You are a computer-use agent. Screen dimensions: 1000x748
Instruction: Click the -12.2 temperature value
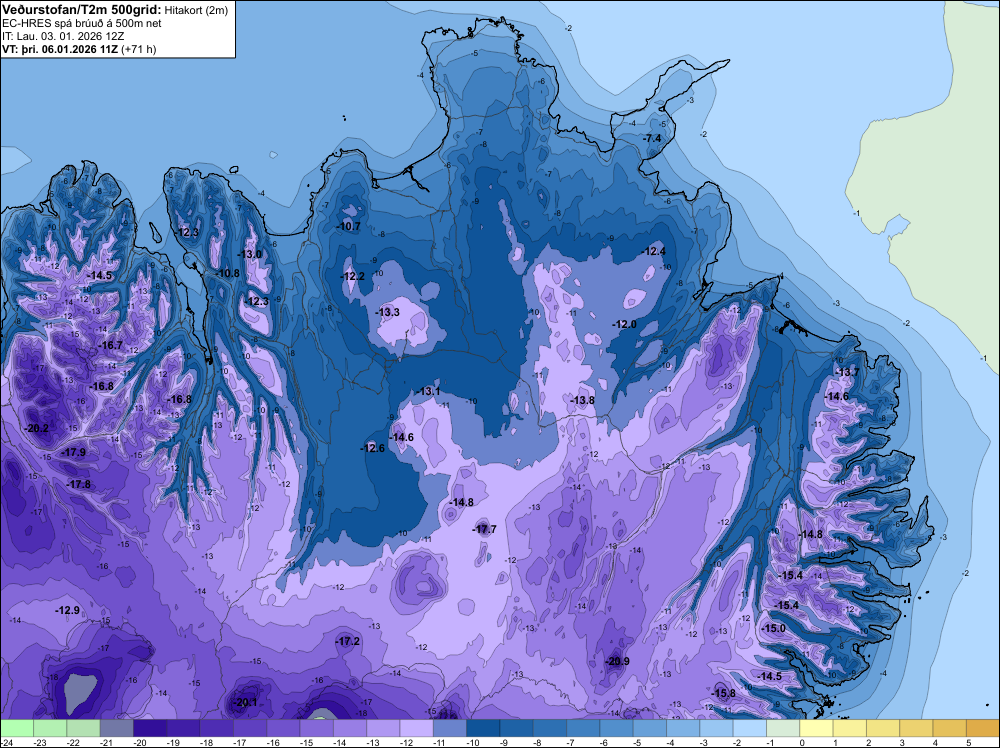coord(353,276)
